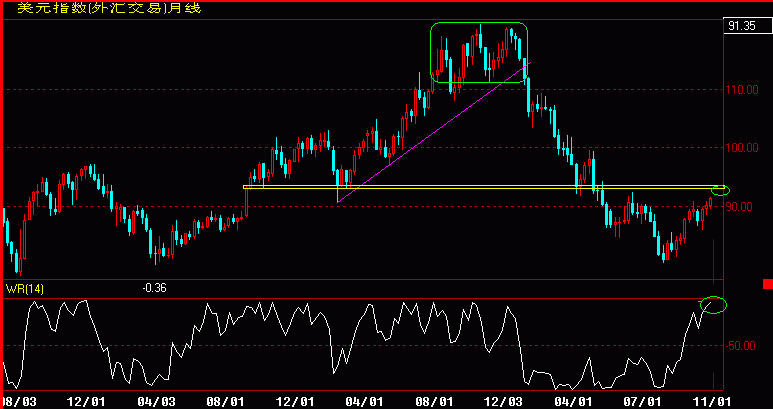Click the 04/03 date label
This screenshot has height=409, width=773.
(x=157, y=402)
